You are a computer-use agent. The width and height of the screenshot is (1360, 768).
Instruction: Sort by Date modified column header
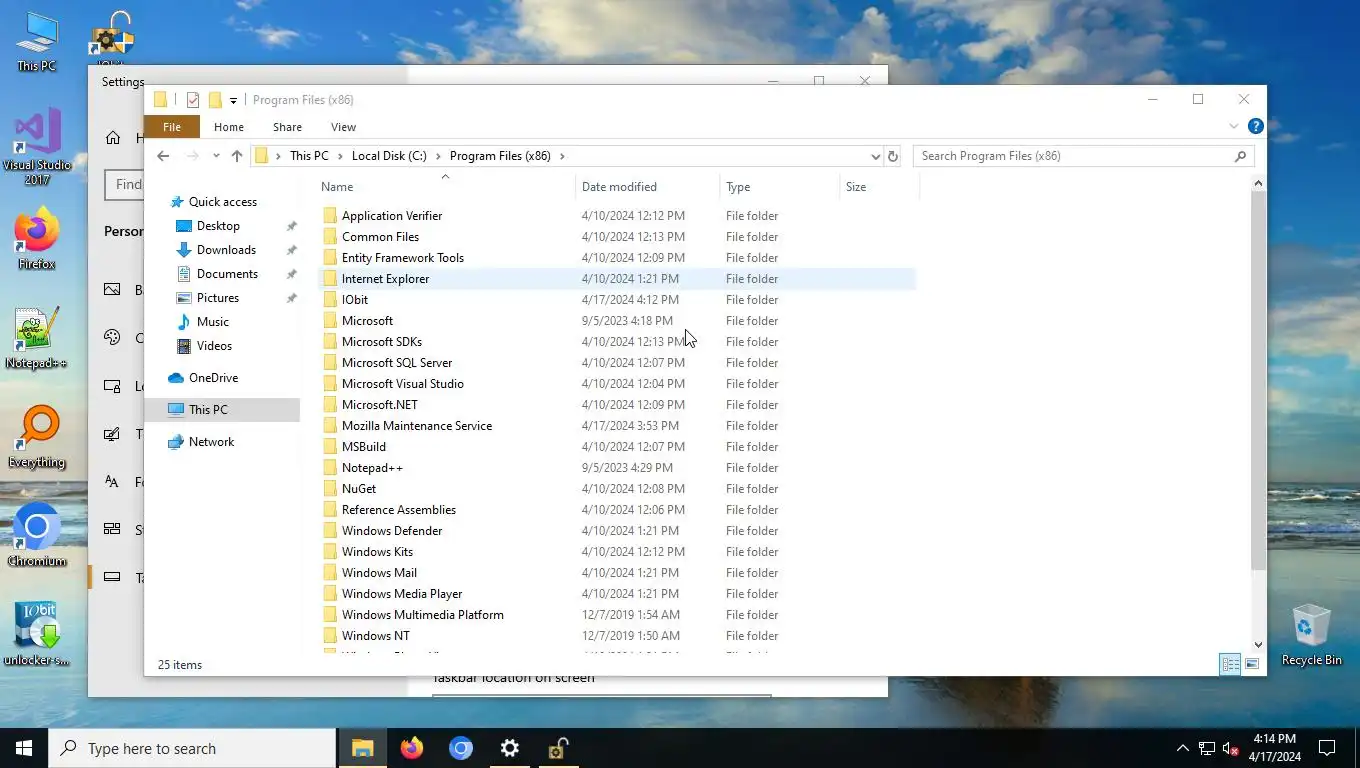pos(648,187)
